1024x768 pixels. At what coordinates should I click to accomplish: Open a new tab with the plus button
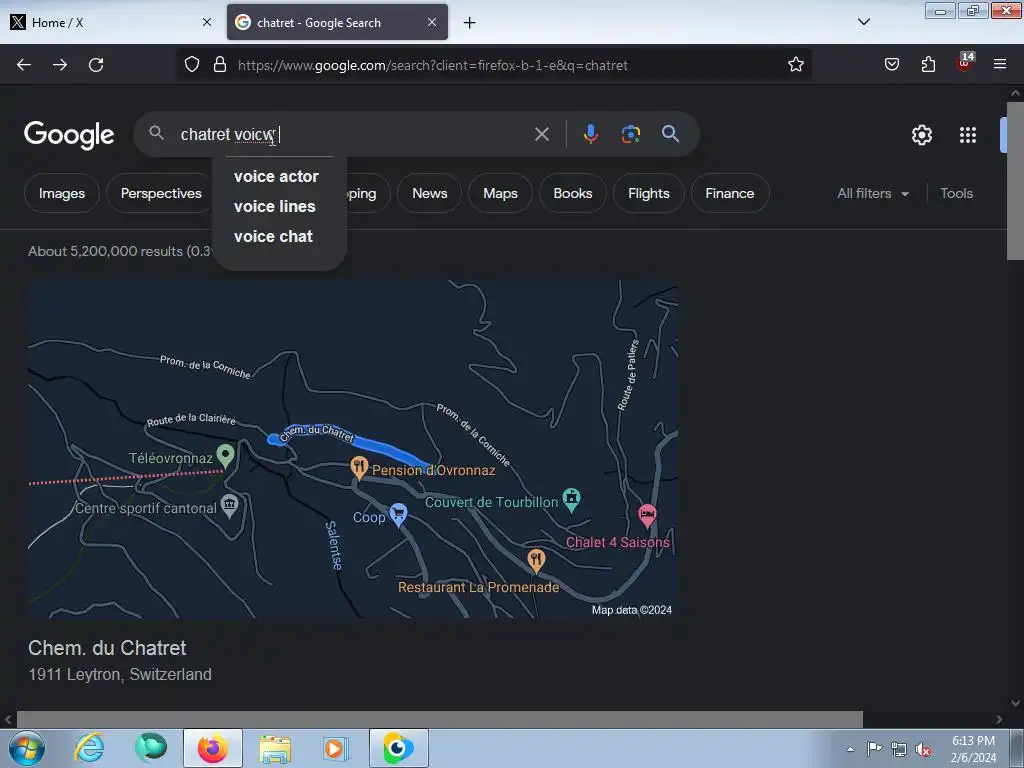(470, 23)
